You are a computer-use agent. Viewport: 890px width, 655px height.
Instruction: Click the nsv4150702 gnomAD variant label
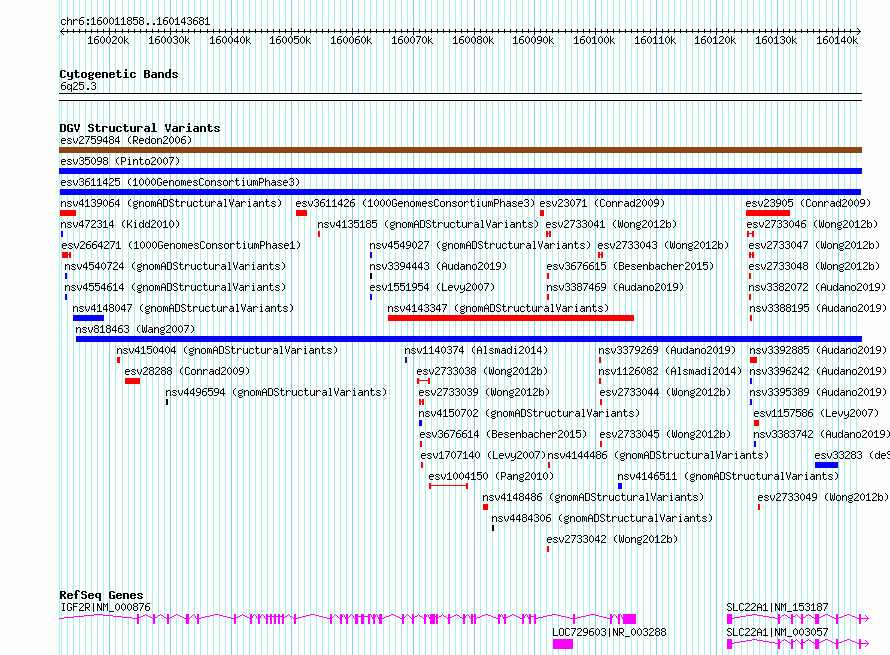529,413
